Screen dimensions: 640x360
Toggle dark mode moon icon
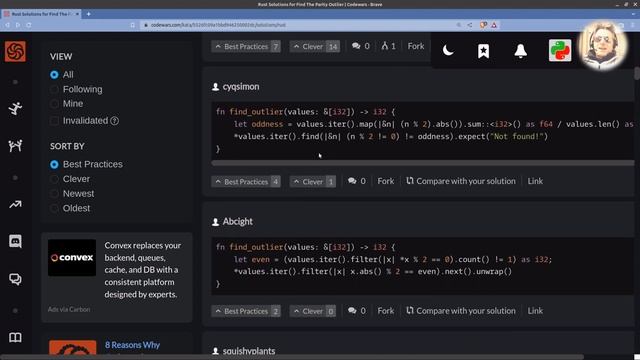(x=448, y=51)
